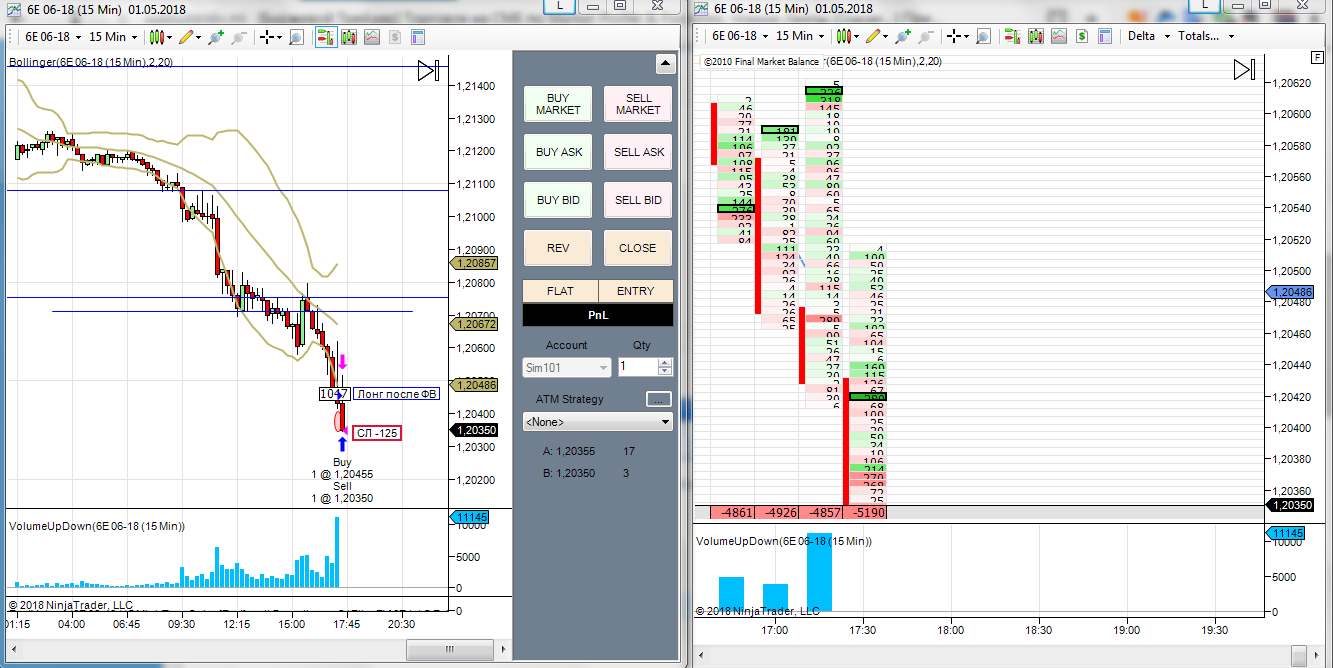Select the pencil drawing tools icon in left chart
Viewport: 1333px width, 668px height.
189,37
